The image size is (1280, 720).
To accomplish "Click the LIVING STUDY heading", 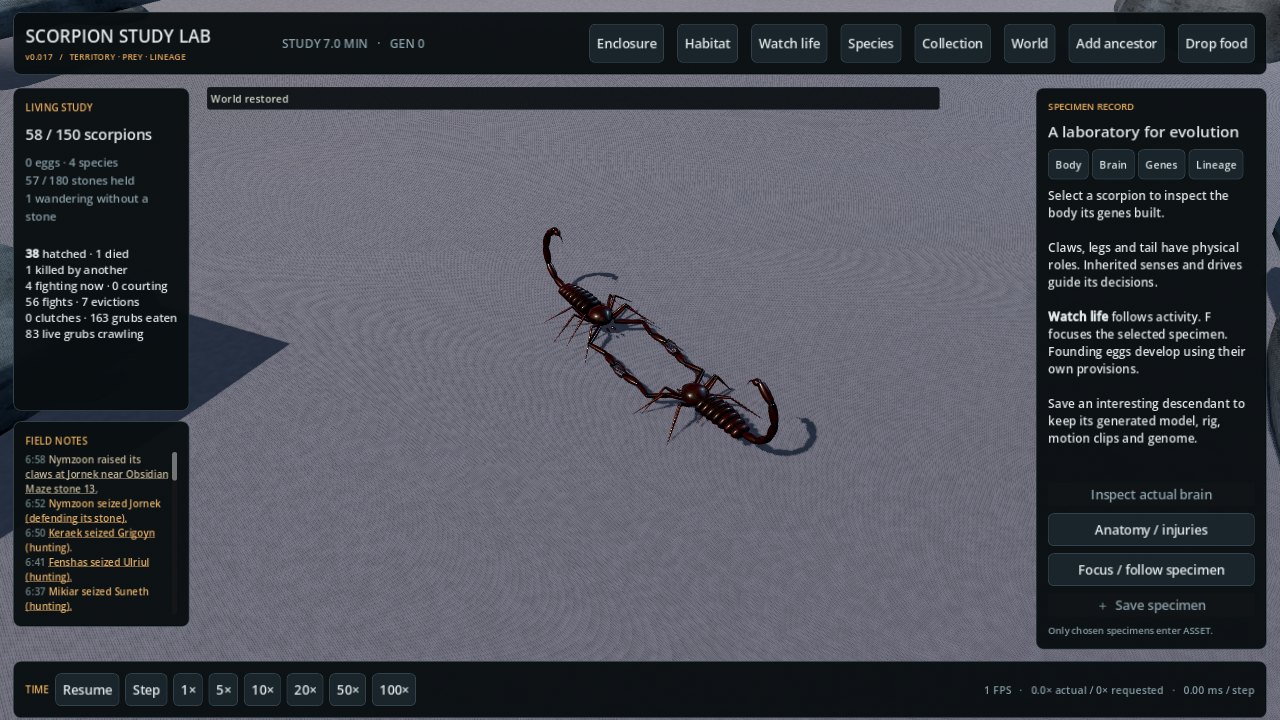I will [59, 107].
